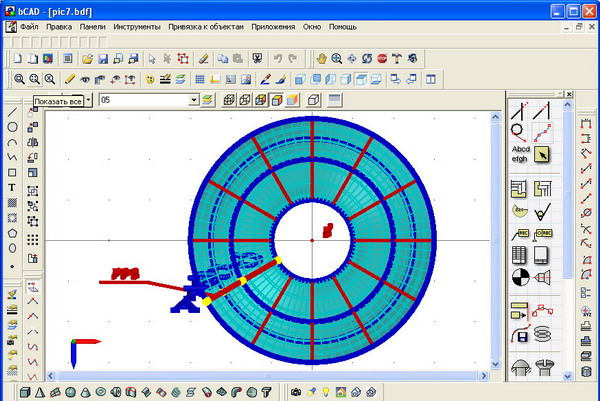The height and width of the screenshot is (401, 600).
Task: Select the Circle drawing tool
Action: pos(12,127)
